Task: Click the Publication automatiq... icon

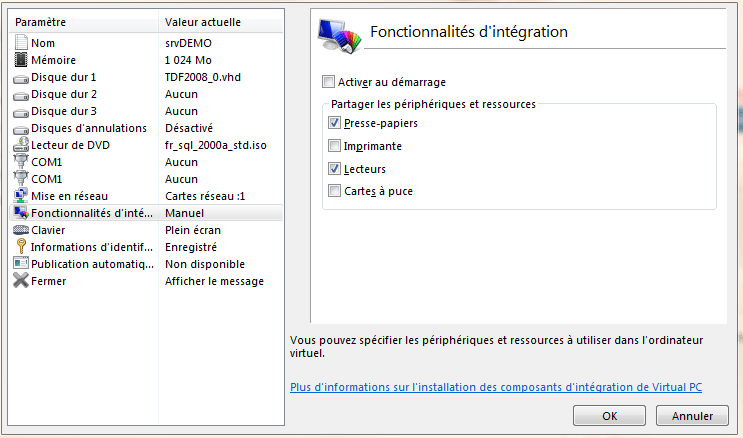Action: [x=21, y=264]
